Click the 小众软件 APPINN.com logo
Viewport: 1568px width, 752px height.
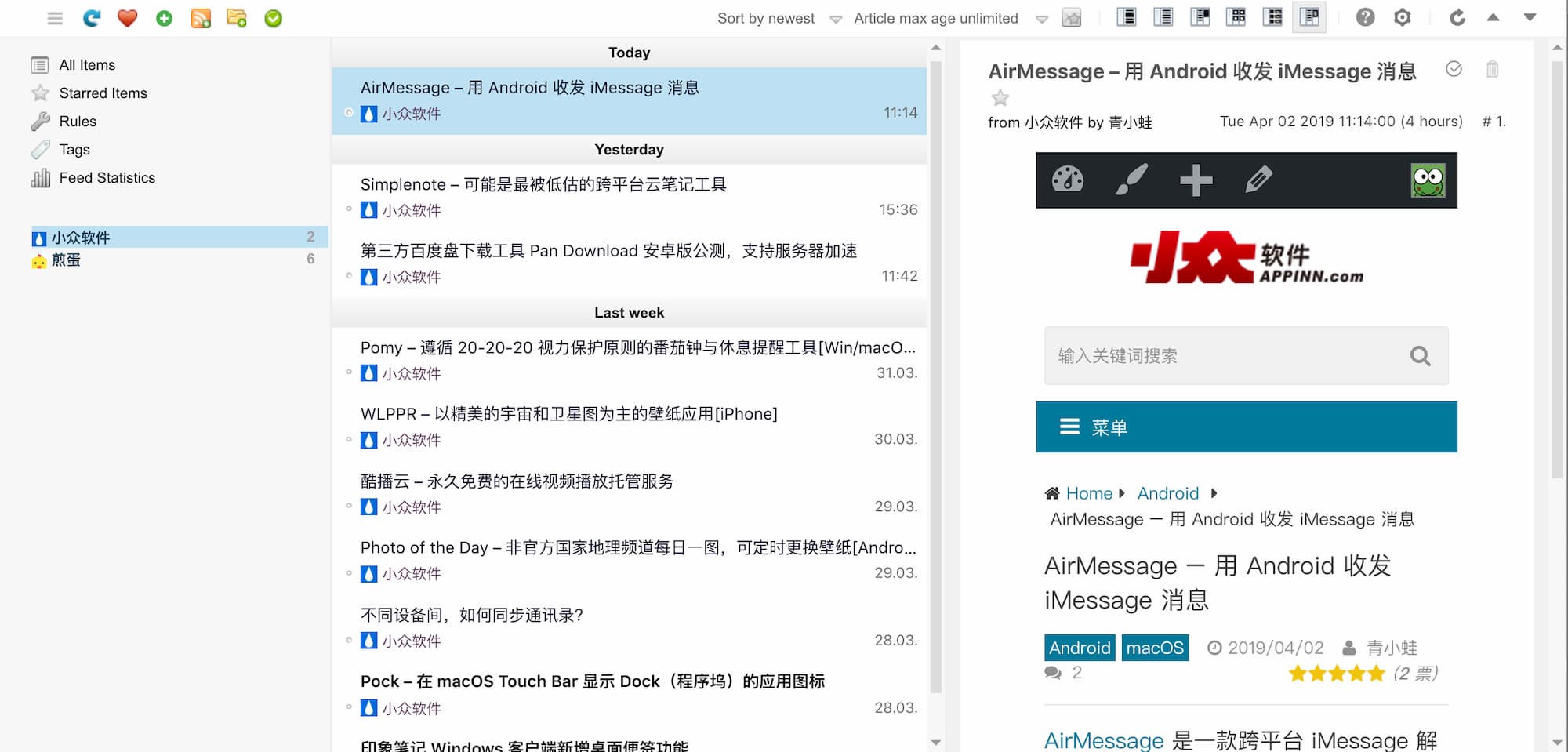1247,258
